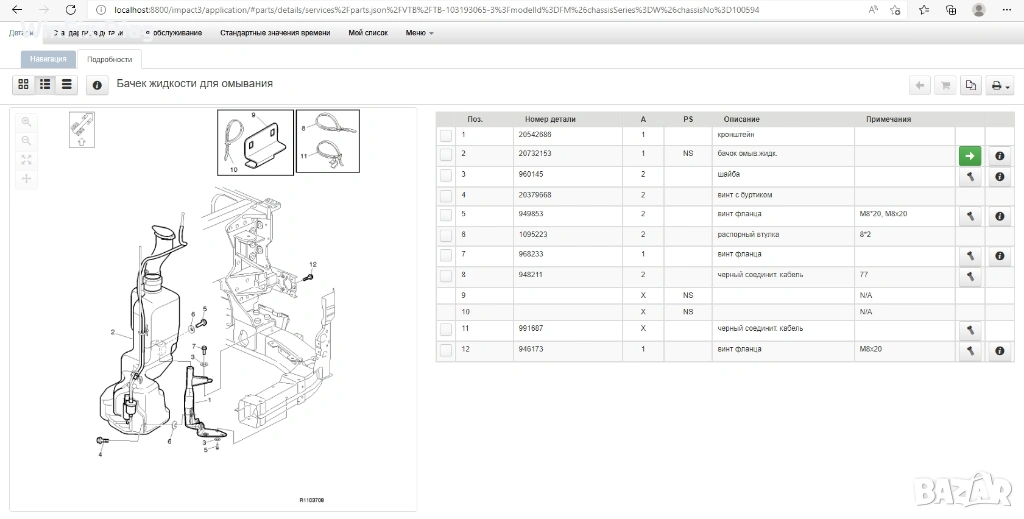The width and height of the screenshot is (1024, 519).
Task: Select checkbox for part 991687
Action: pos(446,330)
